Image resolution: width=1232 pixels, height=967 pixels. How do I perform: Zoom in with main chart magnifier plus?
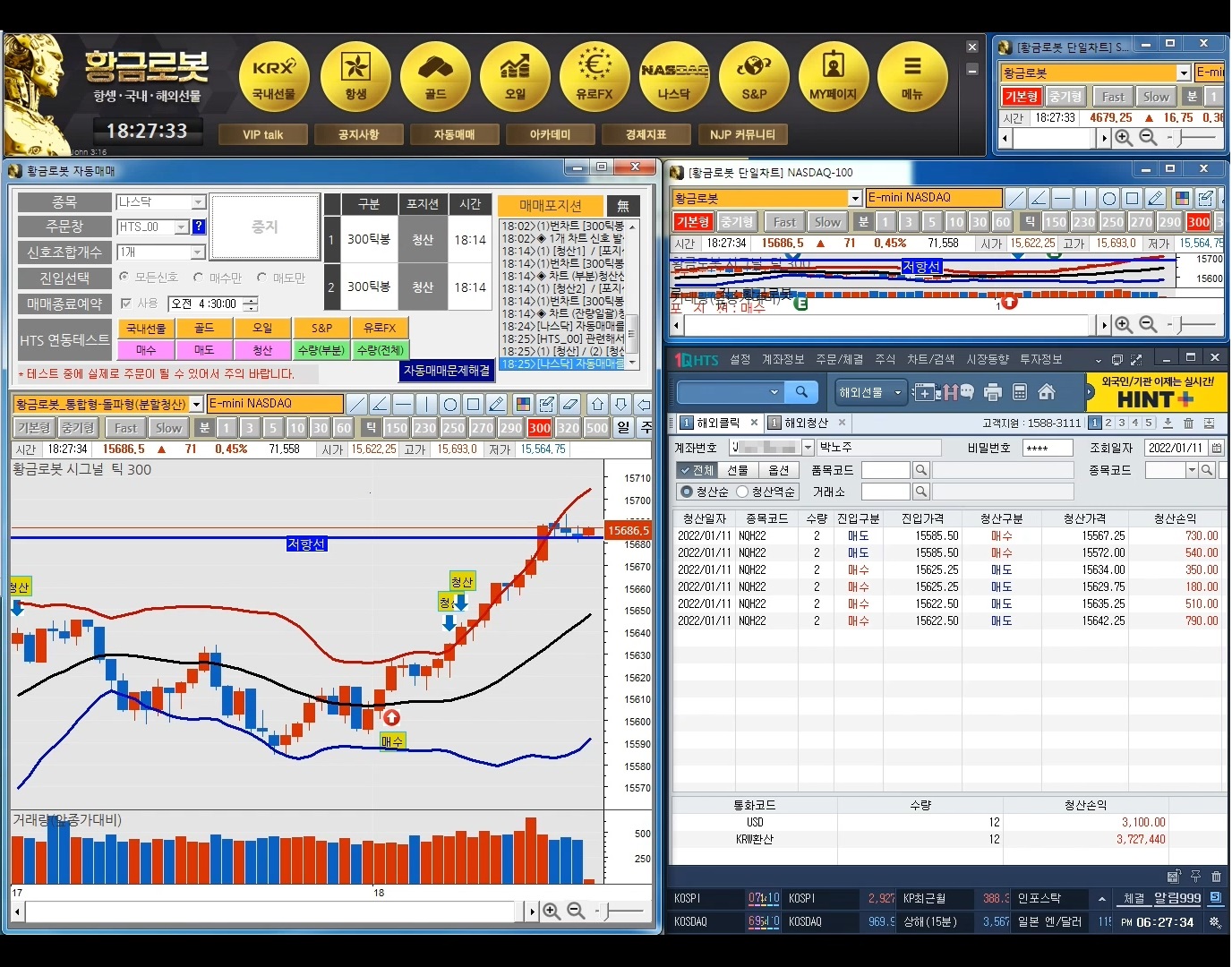552,911
